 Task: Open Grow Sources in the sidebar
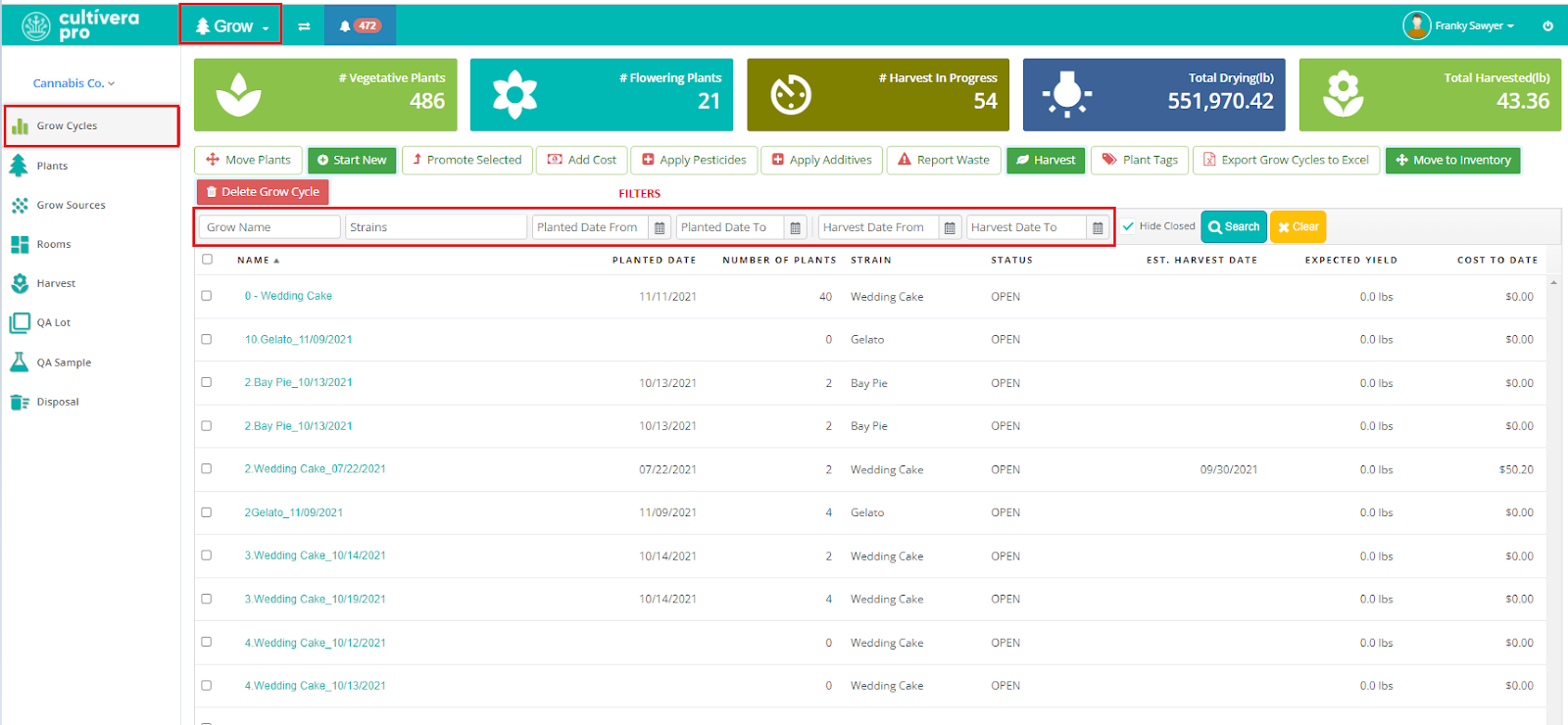(71, 206)
